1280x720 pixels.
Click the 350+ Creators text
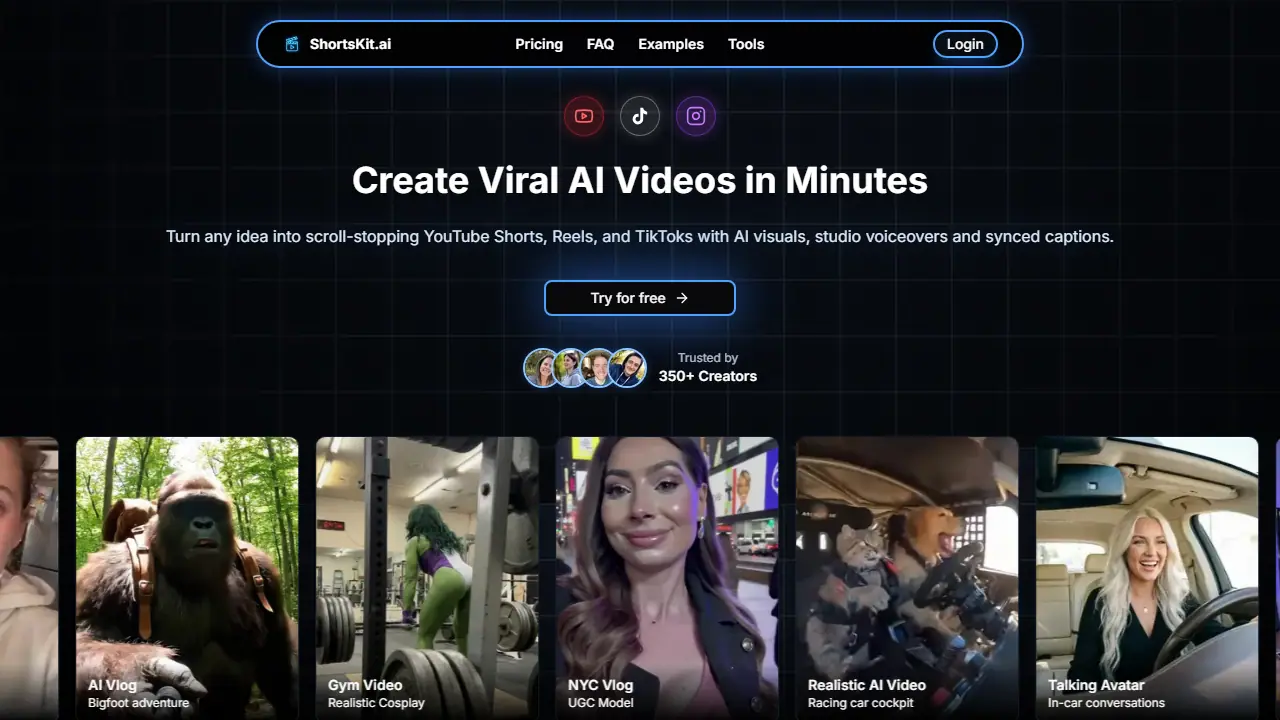click(x=708, y=377)
